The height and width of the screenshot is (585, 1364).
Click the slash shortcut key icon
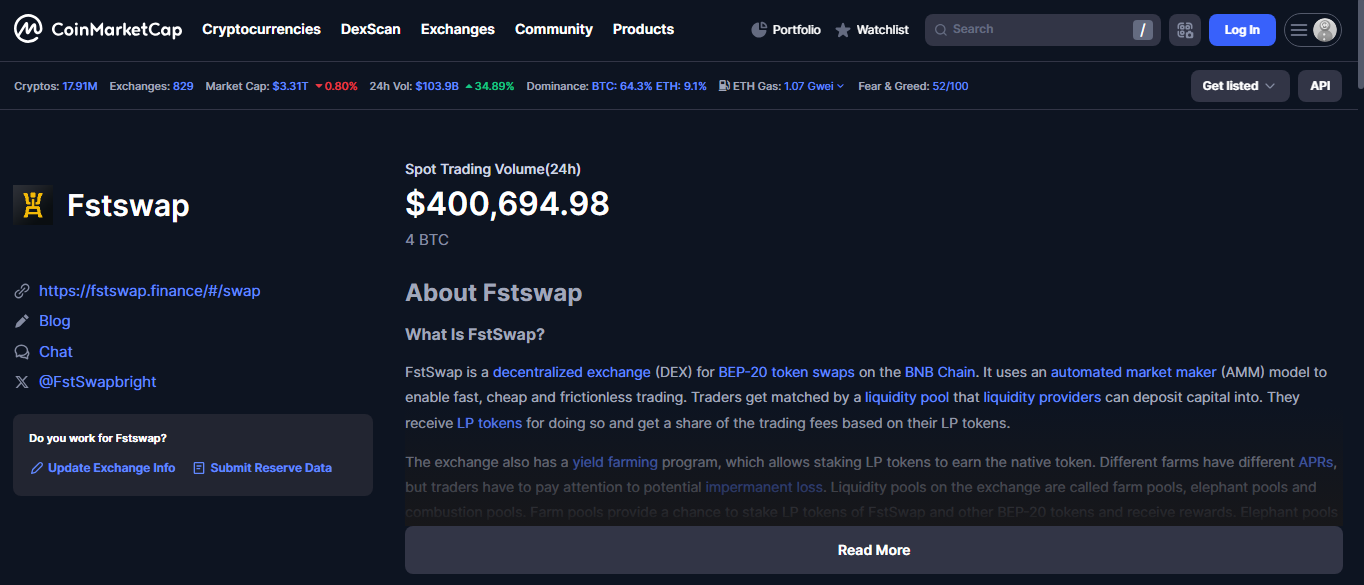tap(1142, 30)
